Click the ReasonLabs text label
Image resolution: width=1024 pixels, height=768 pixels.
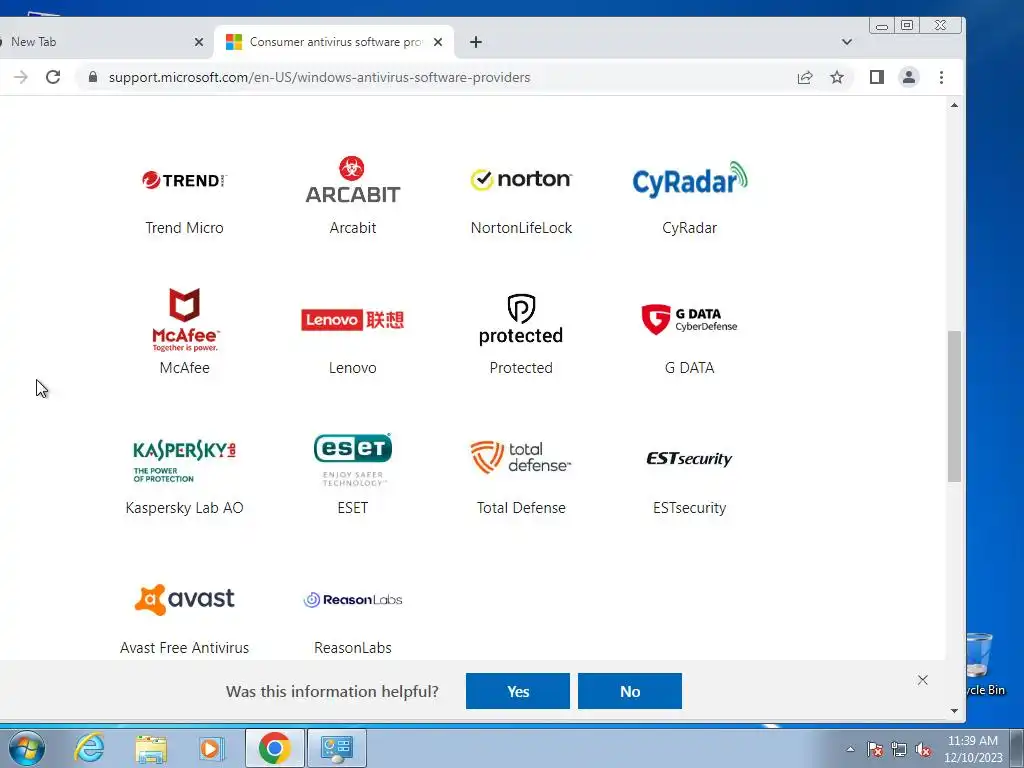[353, 648]
